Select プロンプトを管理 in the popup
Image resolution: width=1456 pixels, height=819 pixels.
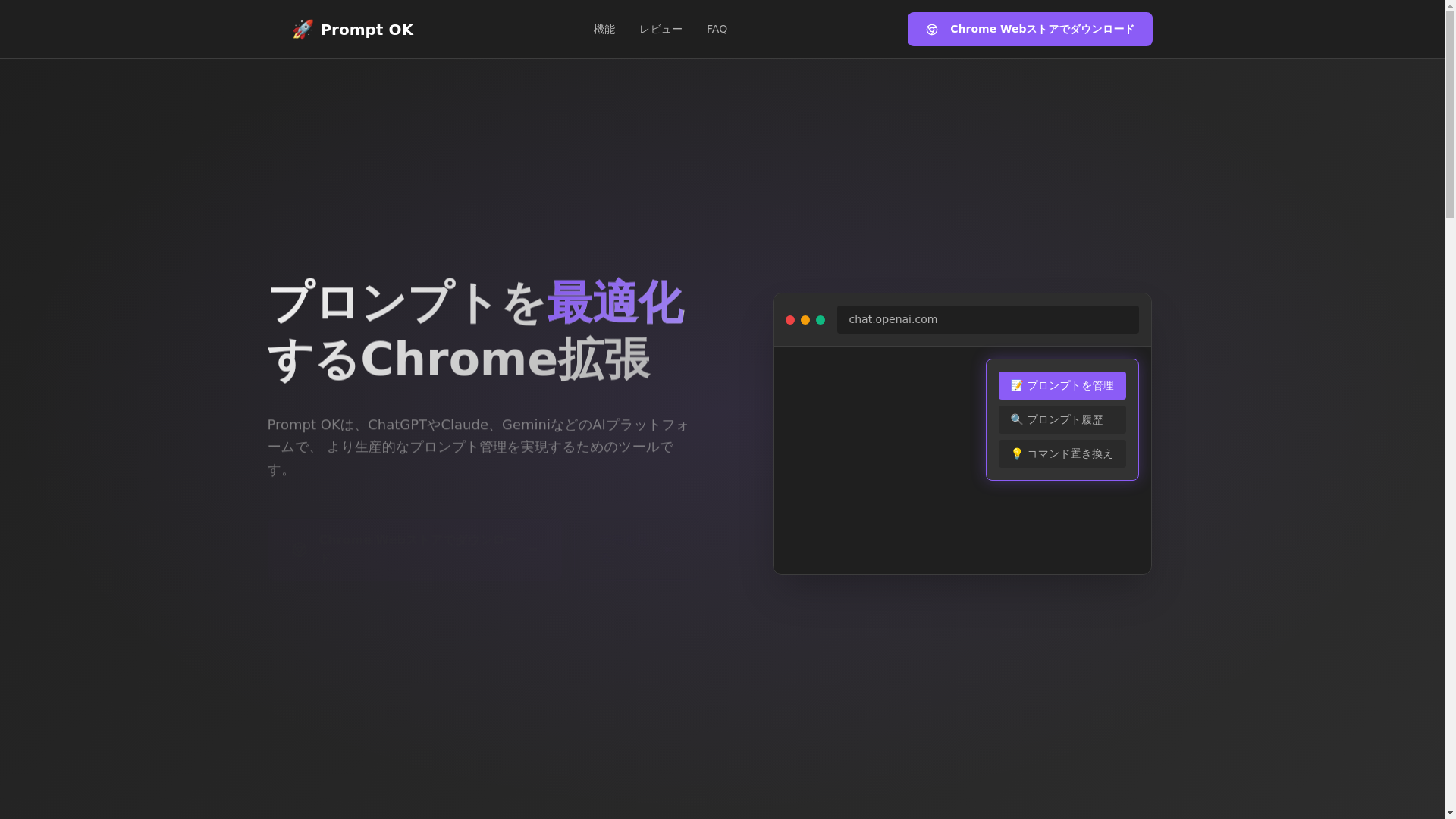pos(1062,385)
